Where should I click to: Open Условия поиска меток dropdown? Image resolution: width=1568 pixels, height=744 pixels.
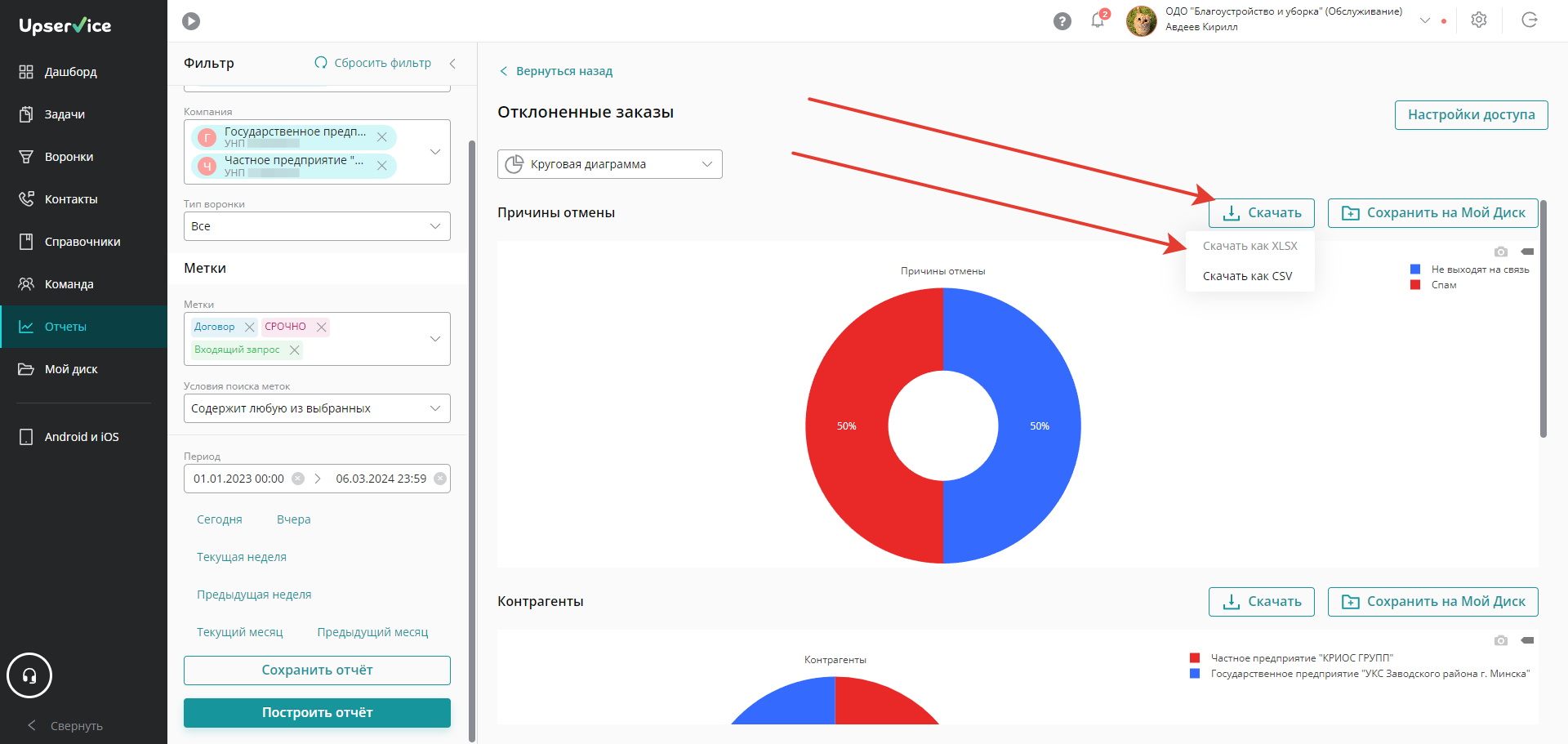(x=317, y=408)
